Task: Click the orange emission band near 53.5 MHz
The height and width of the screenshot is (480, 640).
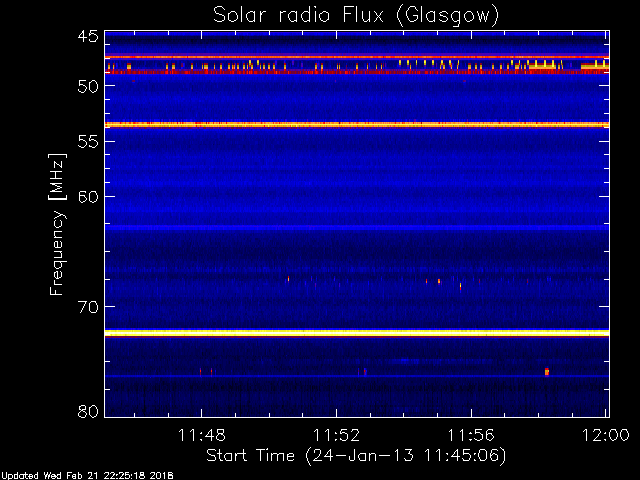Action: pyautogui.click(x=357, y=125)
